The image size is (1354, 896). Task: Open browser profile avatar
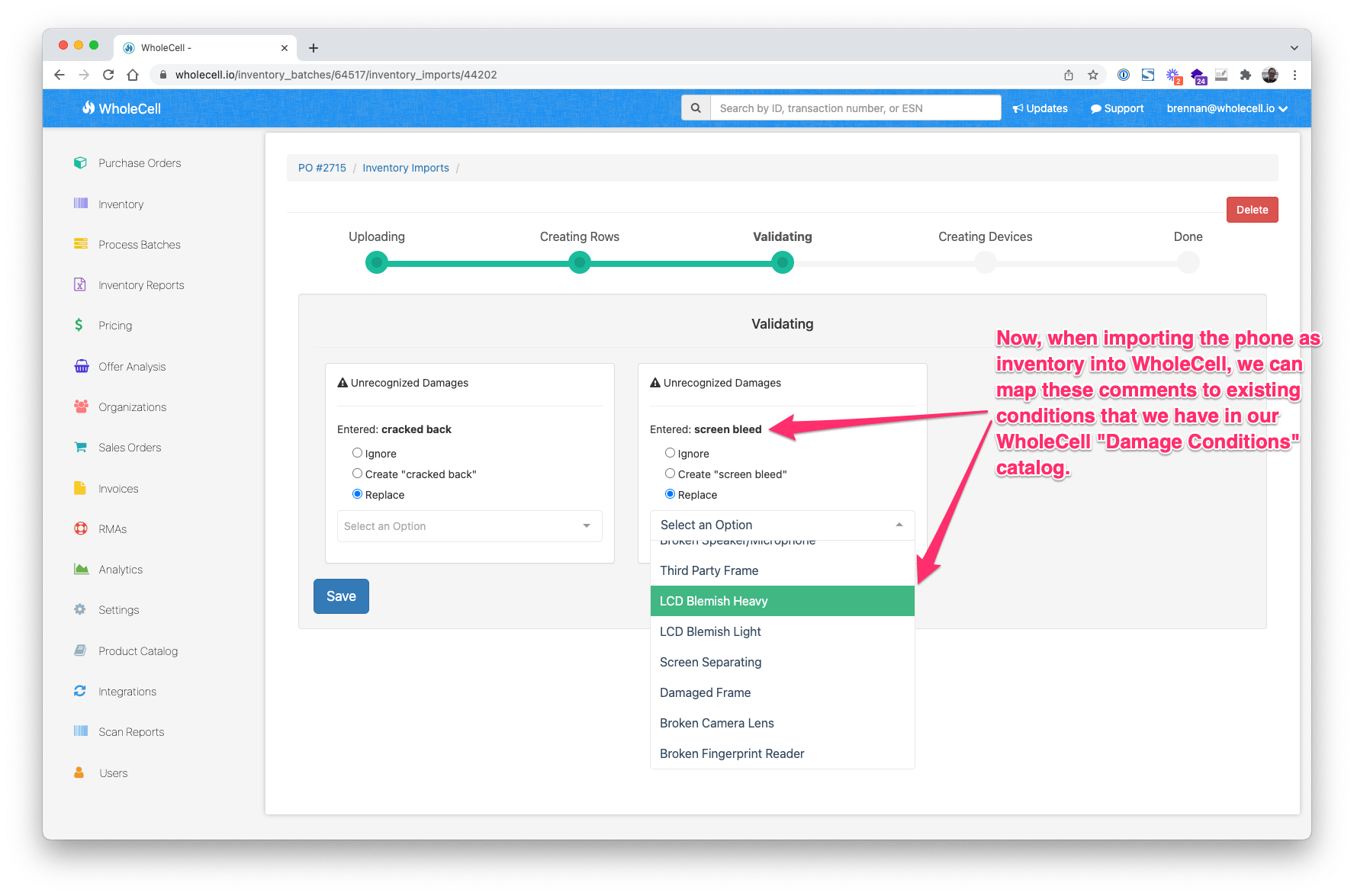(1270, 75)
